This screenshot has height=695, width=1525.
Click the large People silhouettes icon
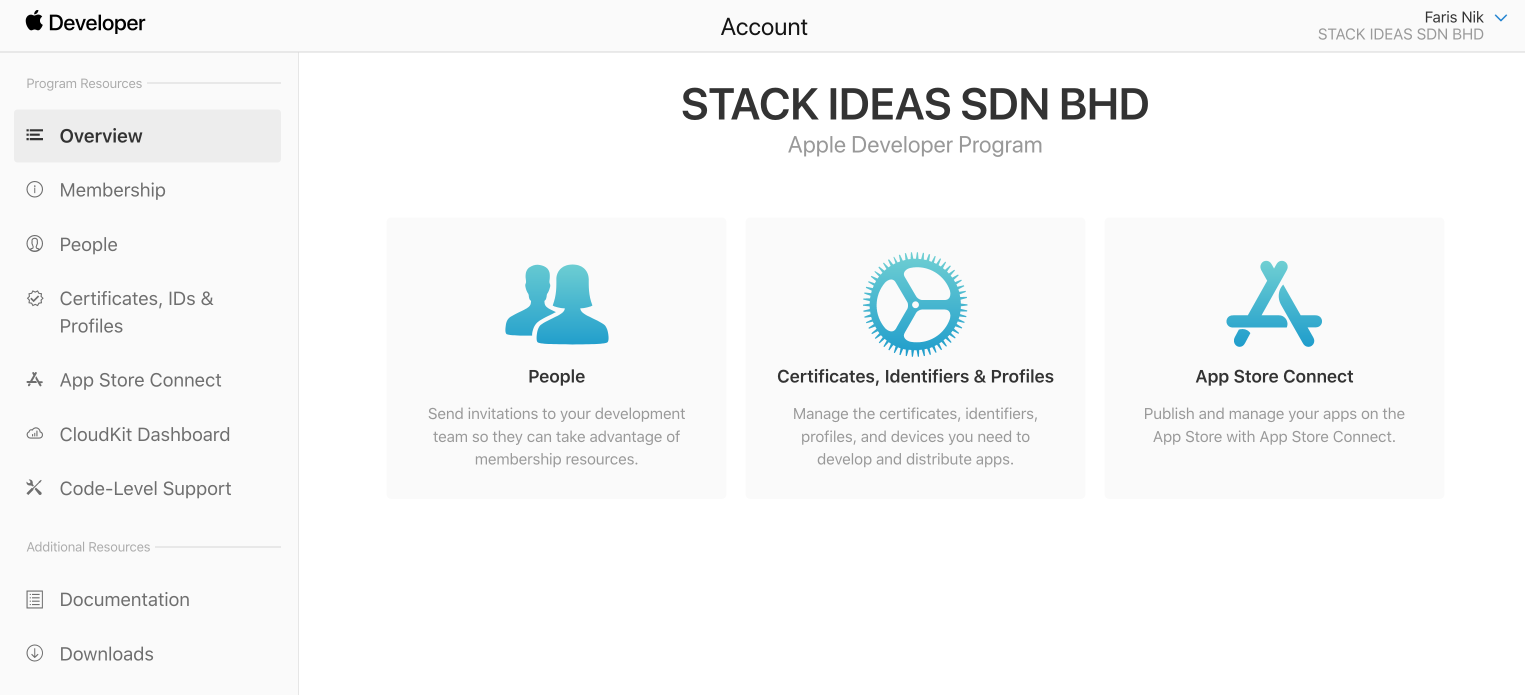pyautogui.click(x=557, y=304)
